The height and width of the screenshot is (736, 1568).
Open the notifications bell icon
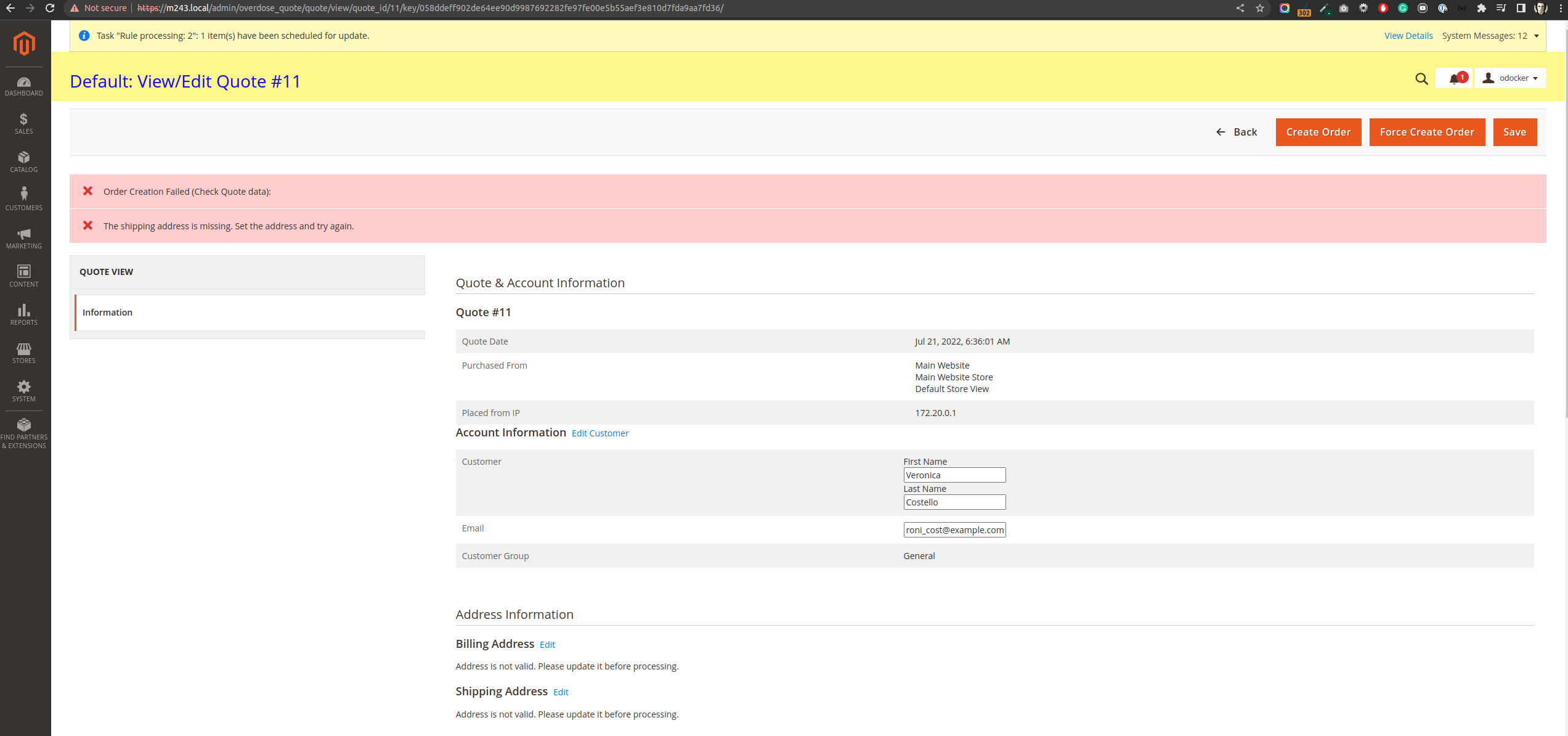click(x=1455, y=78)
